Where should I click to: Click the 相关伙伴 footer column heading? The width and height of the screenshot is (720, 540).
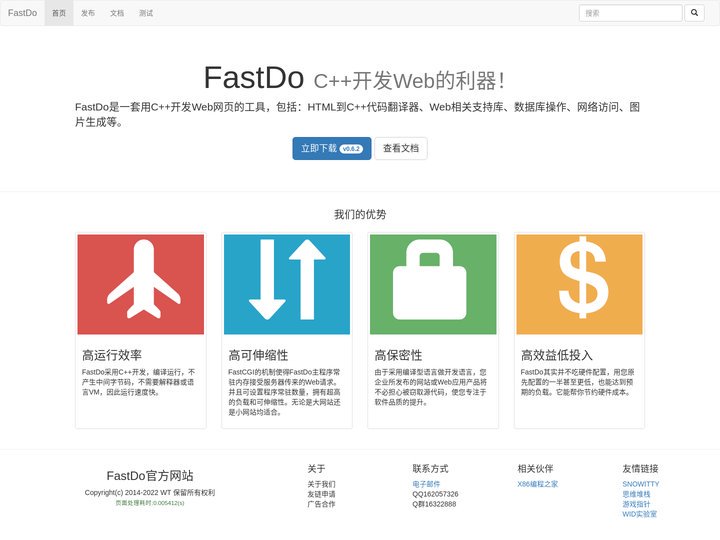(535, 469)
